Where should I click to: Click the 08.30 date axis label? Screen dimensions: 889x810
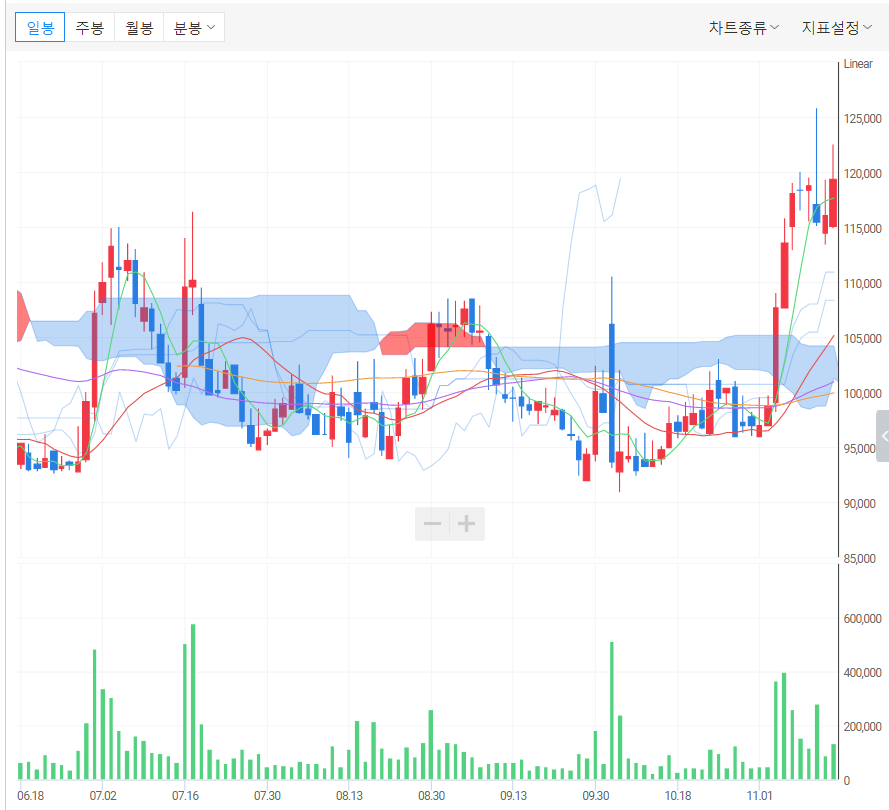tap(431, 795)
